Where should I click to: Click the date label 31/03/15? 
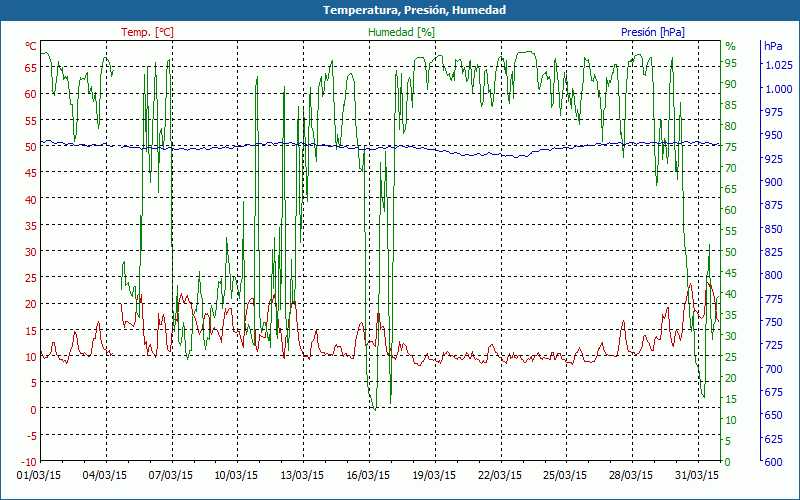696,475
